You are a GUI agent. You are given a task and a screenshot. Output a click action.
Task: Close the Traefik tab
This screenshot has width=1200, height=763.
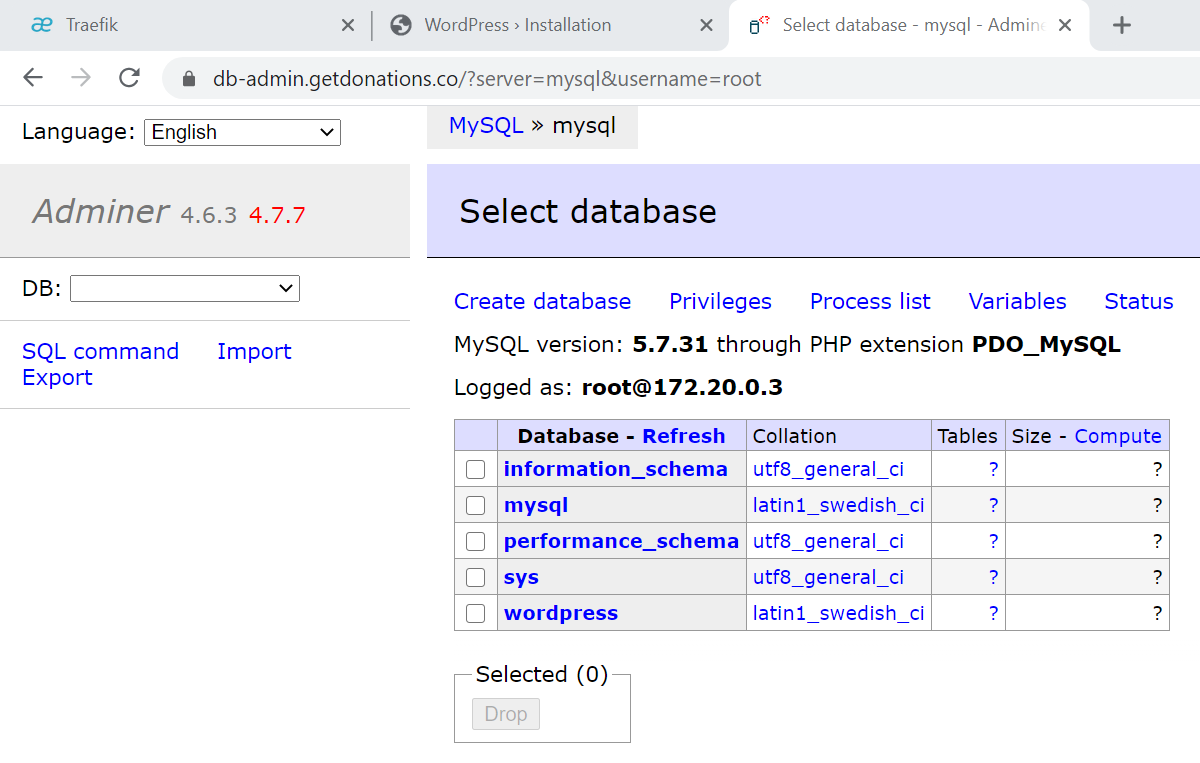pos(347,26)
